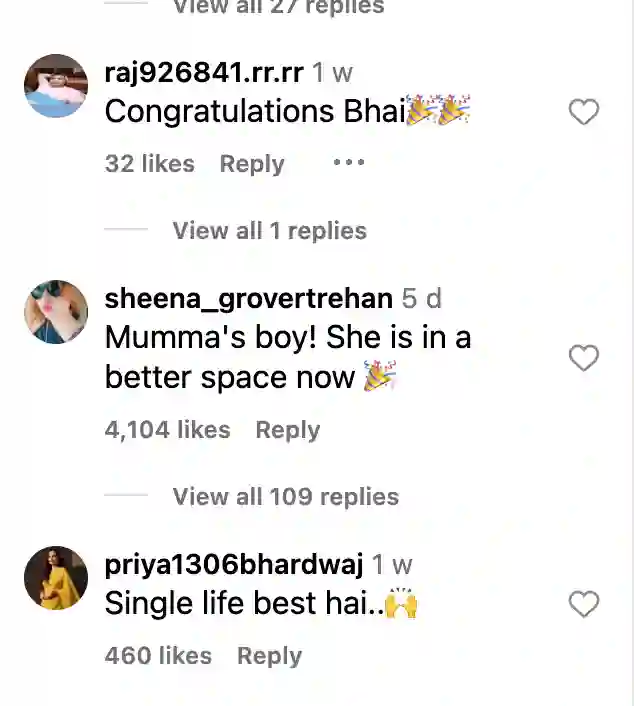View 4,104 likes list
Viewport: 634px width, 706px height.
[167, 430]
